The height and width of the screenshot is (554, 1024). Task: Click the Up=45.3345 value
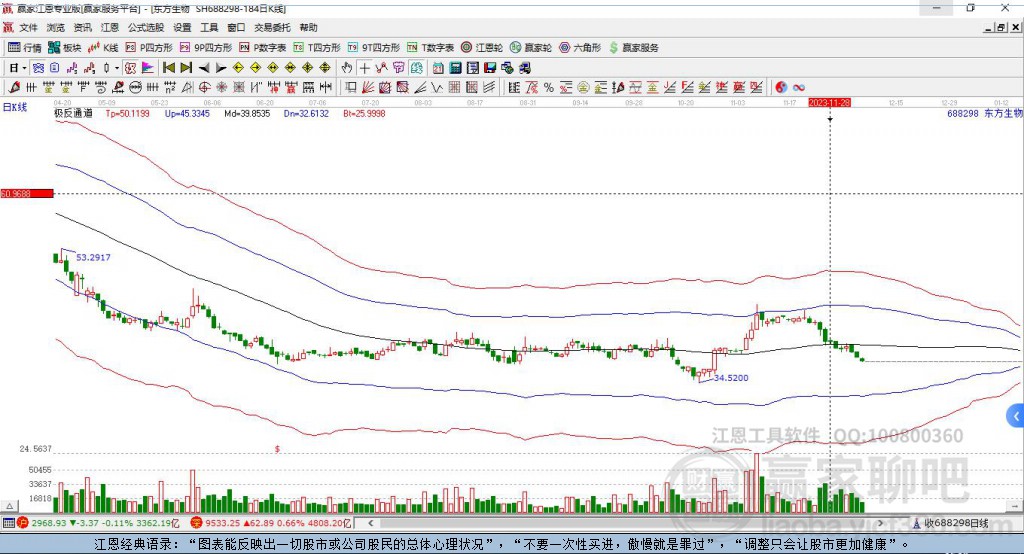click(187, 113)
